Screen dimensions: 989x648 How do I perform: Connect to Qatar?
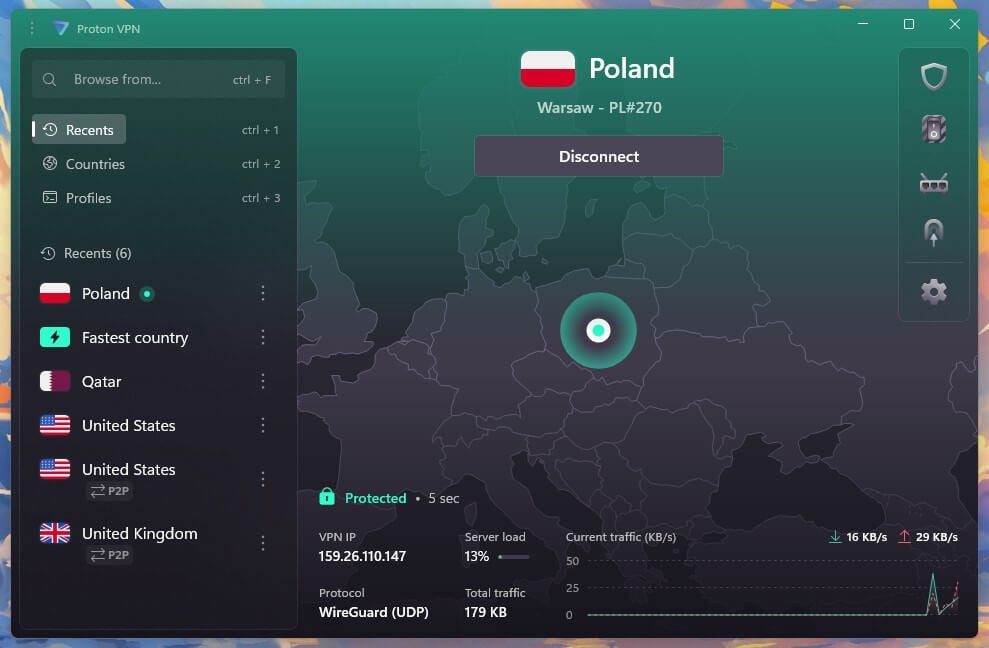pyautogui.click(x=102, y=382)
